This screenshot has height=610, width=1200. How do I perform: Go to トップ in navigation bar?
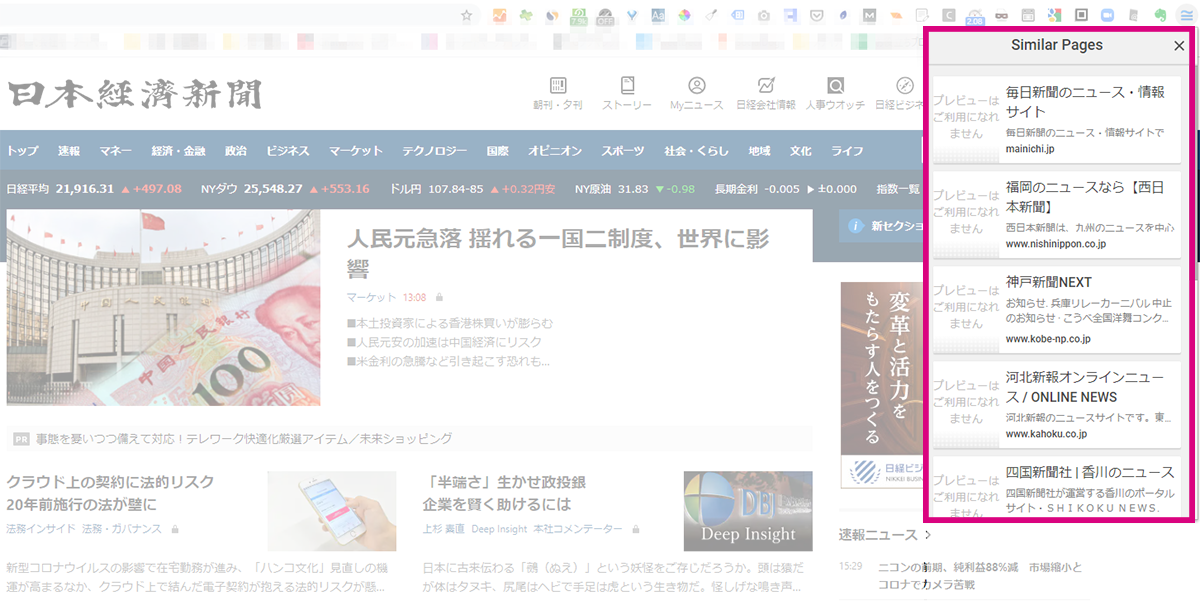(22, 151)
